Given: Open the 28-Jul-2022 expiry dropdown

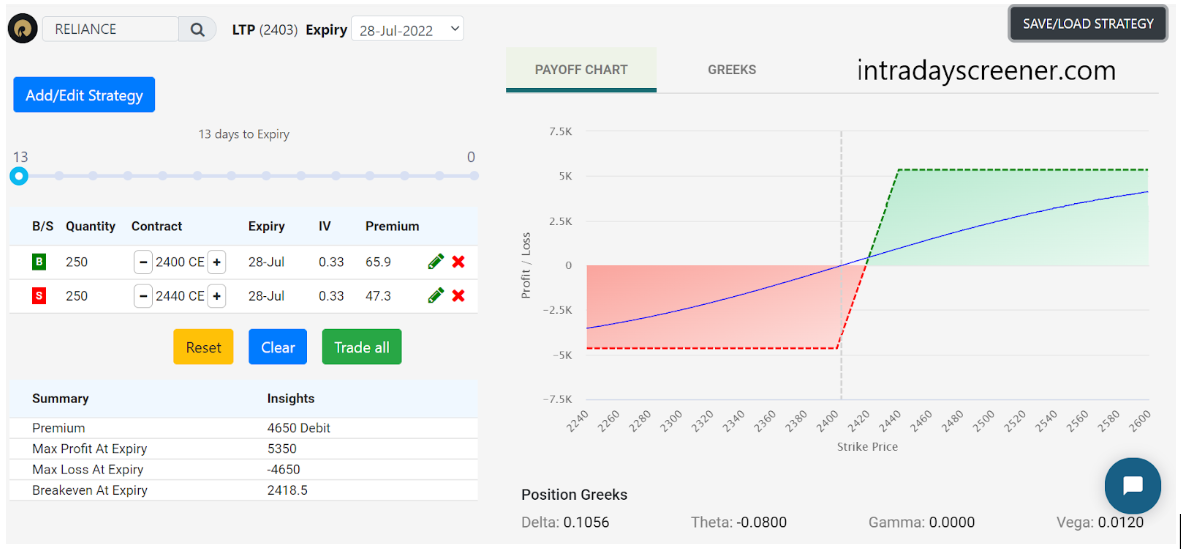Looking at the screenshot, I should (407, 30).
